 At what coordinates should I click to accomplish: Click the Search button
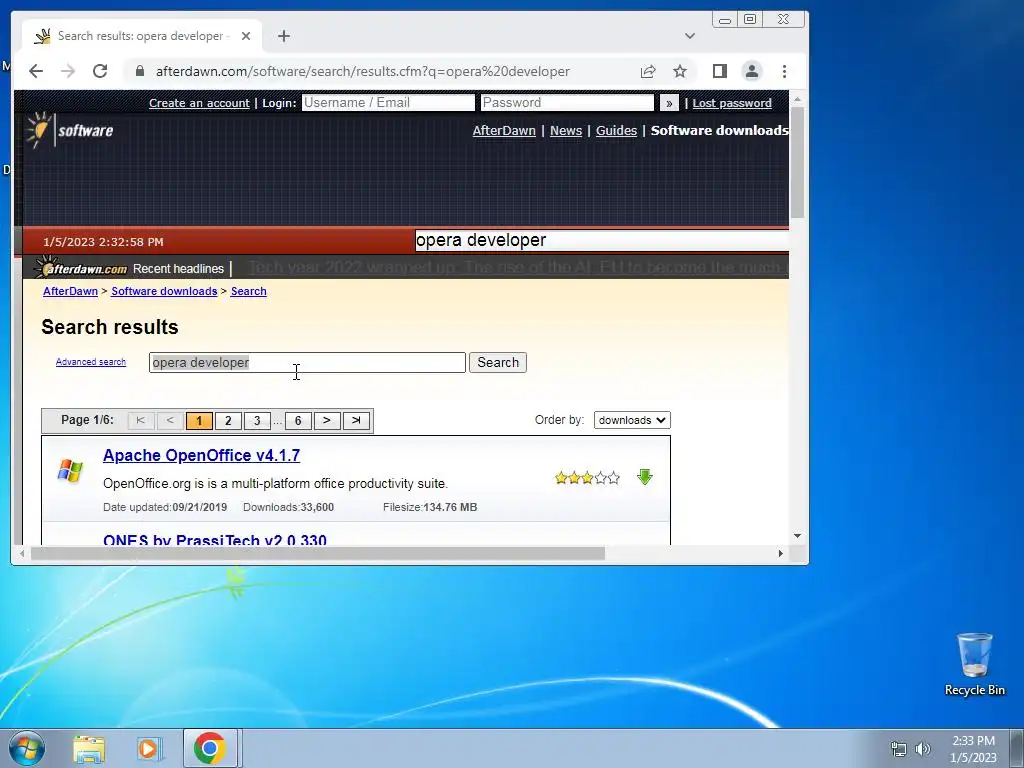(498, 362)
